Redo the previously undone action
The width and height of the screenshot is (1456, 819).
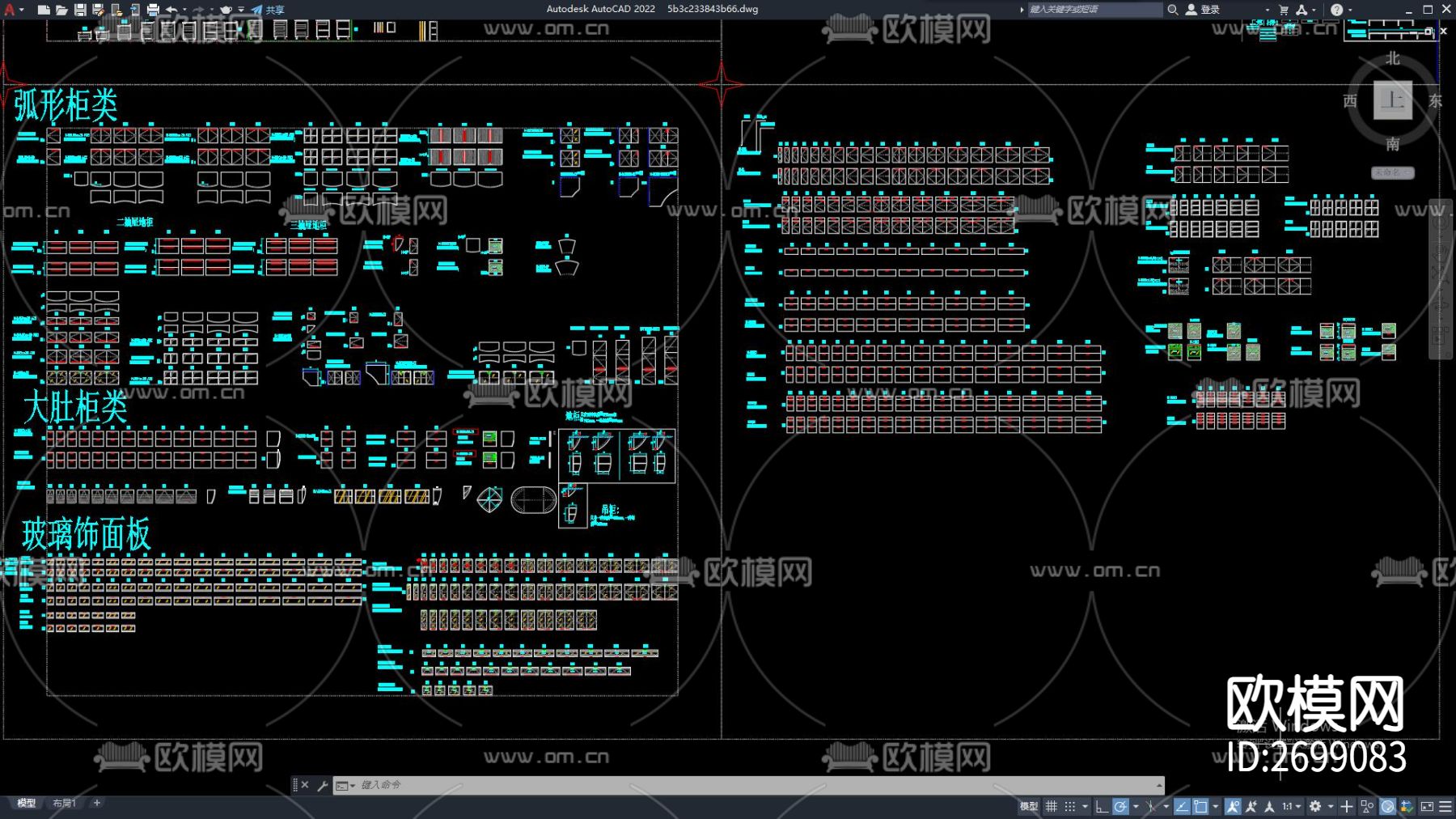click(198, 10)
